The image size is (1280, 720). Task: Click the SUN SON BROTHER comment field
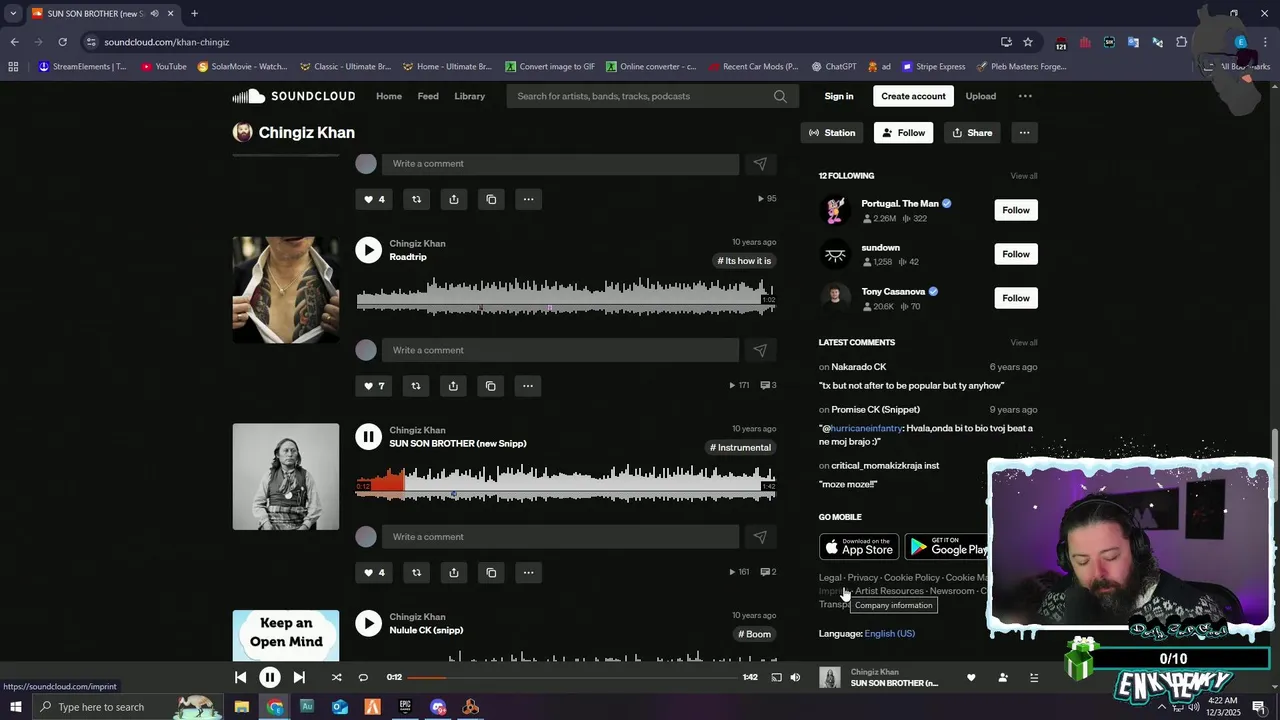560,537
